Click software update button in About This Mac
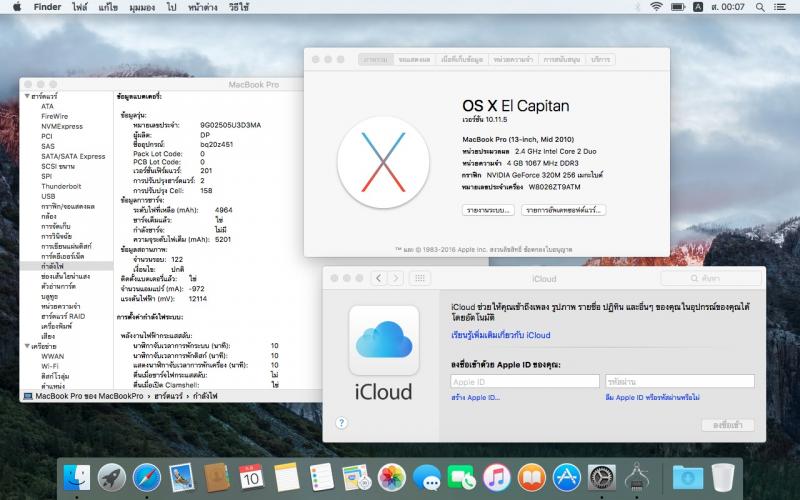 coord(563,210)
